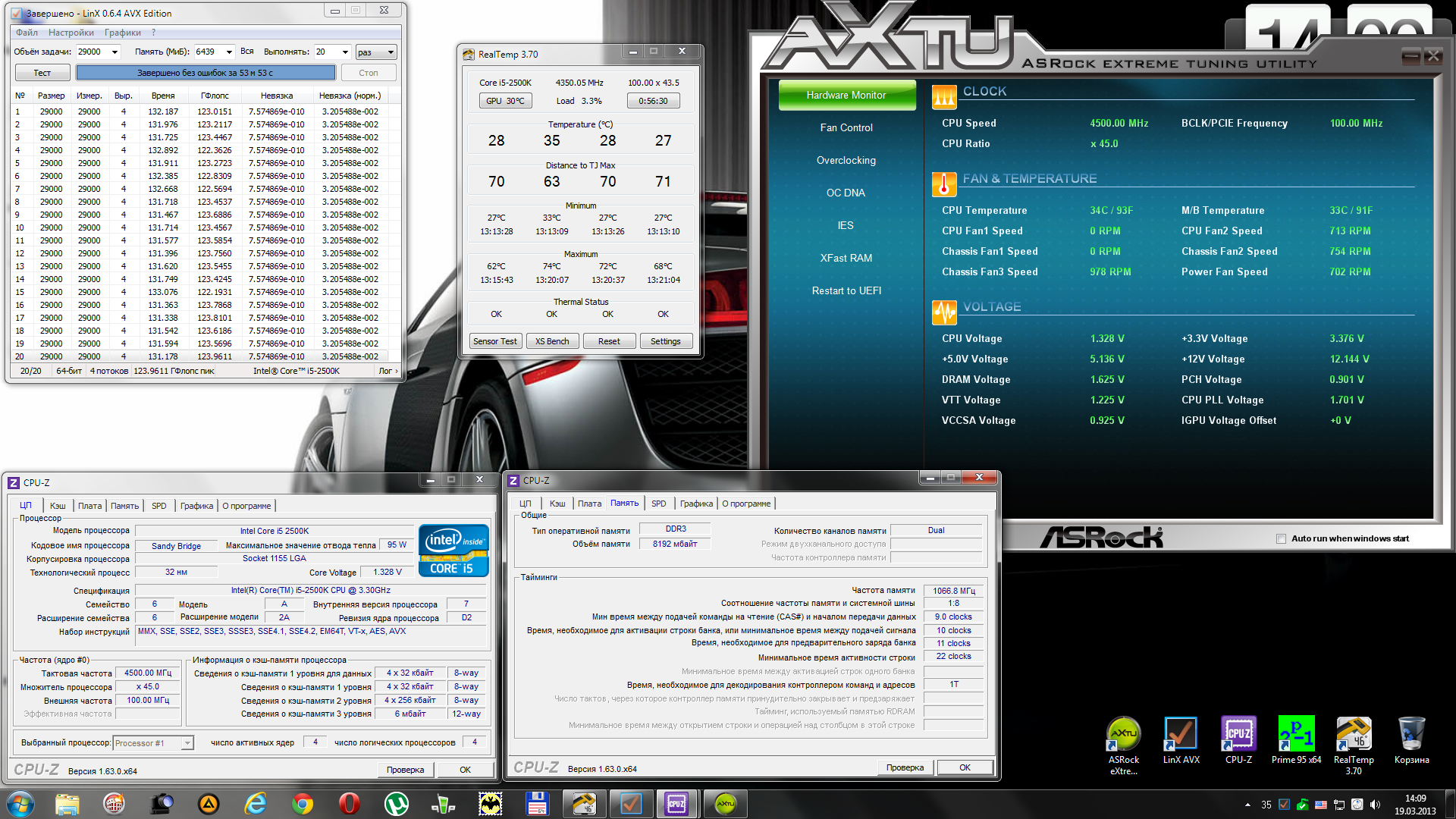Open Internet Explorer from taskbar
The height and width of the screenshot is (819, 1456).
(x=256, y=804)
